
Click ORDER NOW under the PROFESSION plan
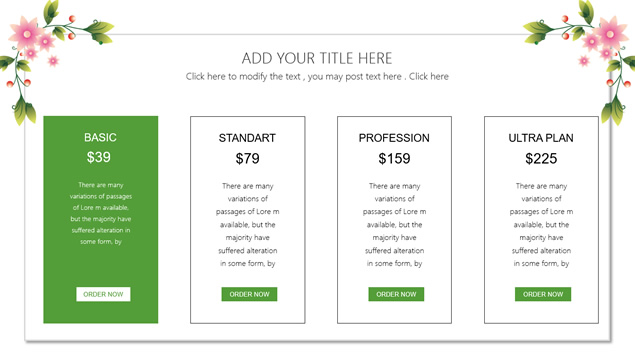pyautogui.click(x=396, y=294)
